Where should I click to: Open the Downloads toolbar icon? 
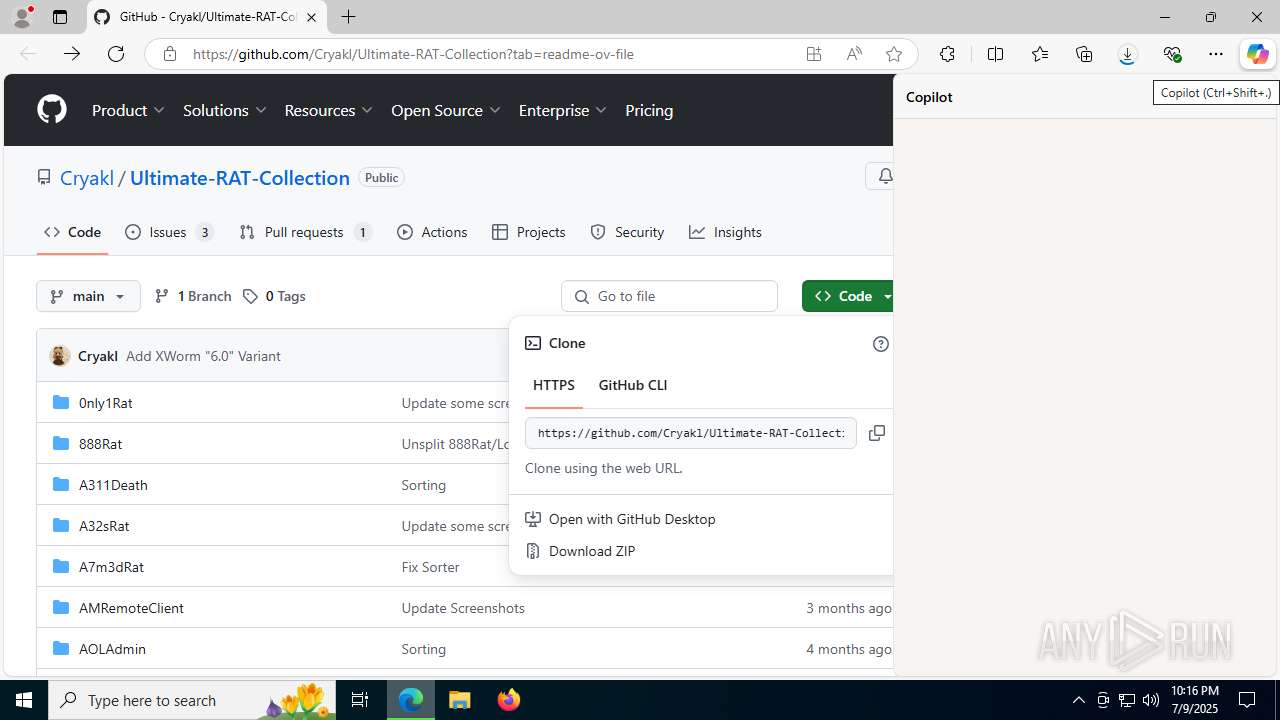pyautogui.click(x=1127, y=54)
